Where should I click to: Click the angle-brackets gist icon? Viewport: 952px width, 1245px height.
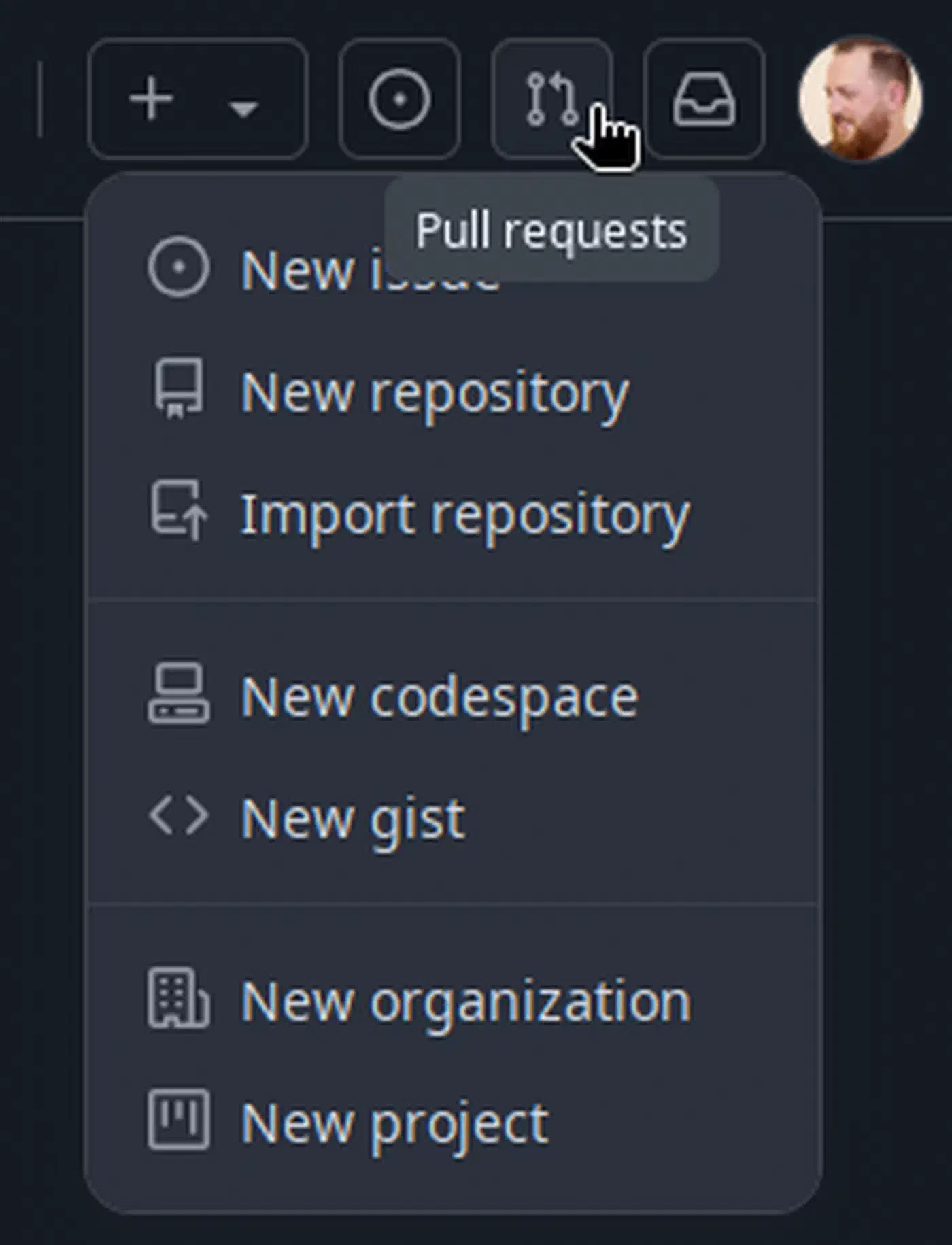(179, 815)
